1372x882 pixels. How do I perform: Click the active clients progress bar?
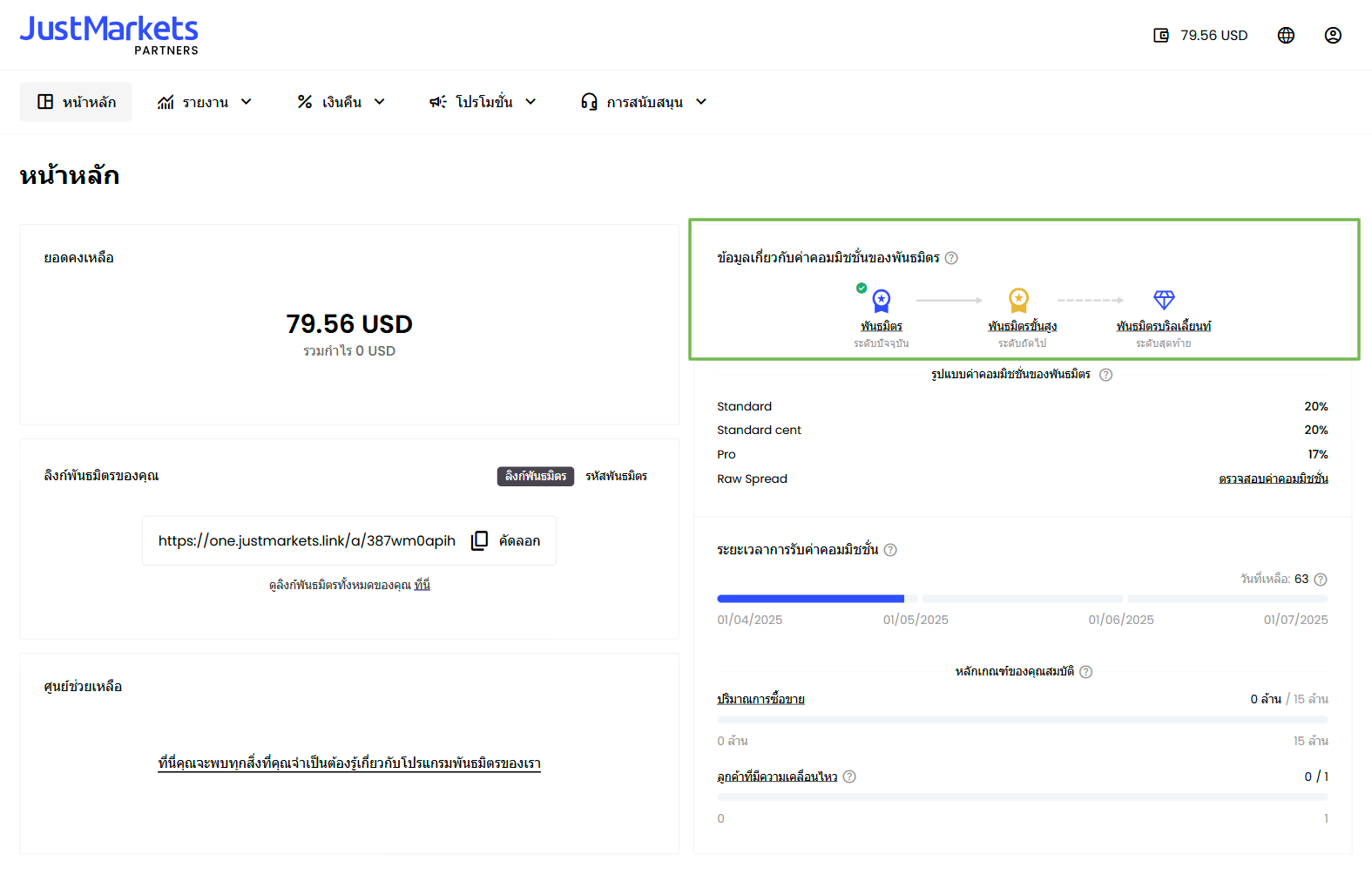click(x=1023, y=797)
